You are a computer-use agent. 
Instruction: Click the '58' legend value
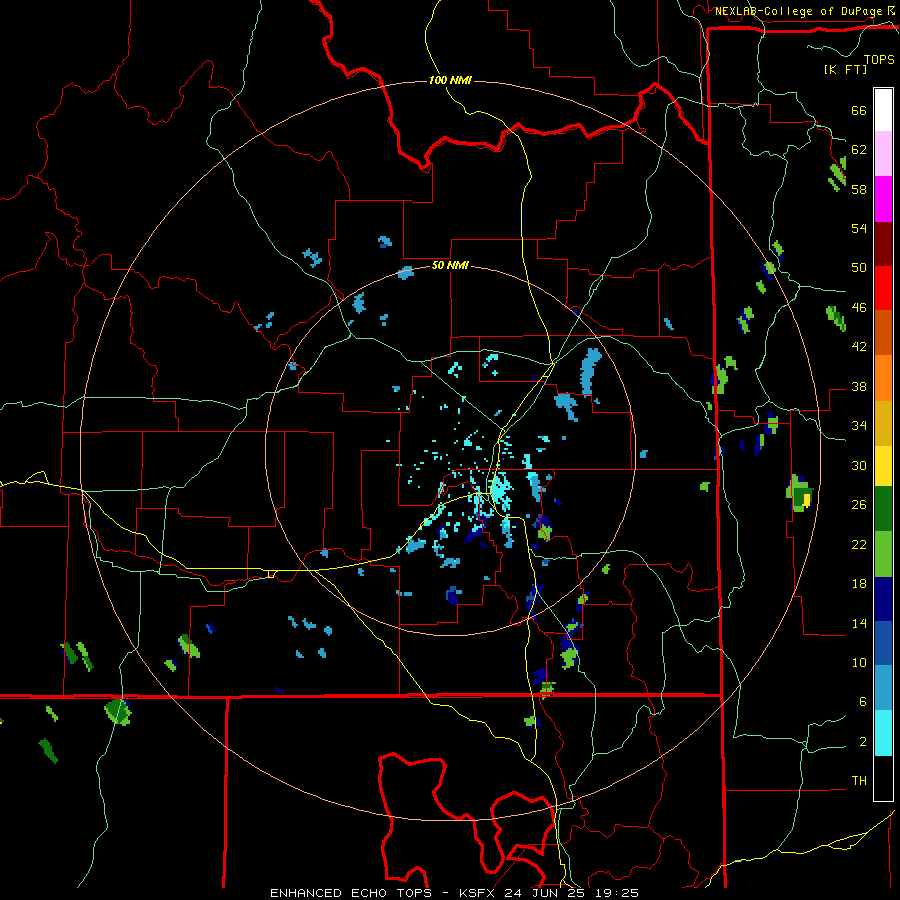tap(859, 189)
